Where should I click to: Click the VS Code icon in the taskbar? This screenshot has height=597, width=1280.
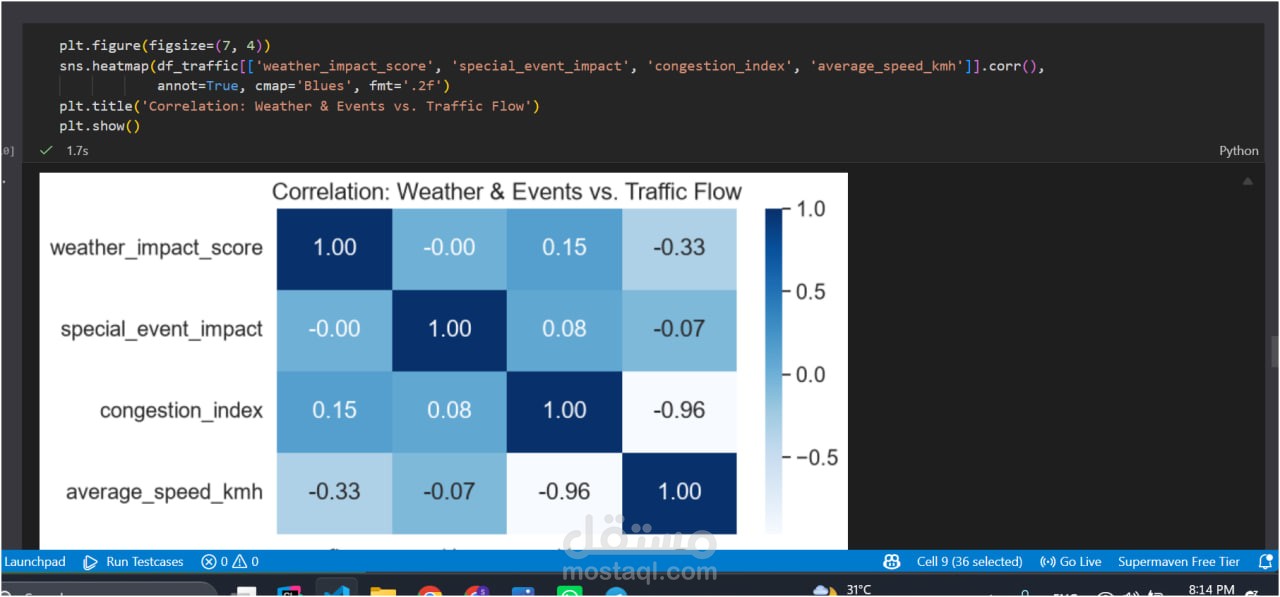[336, 591]
